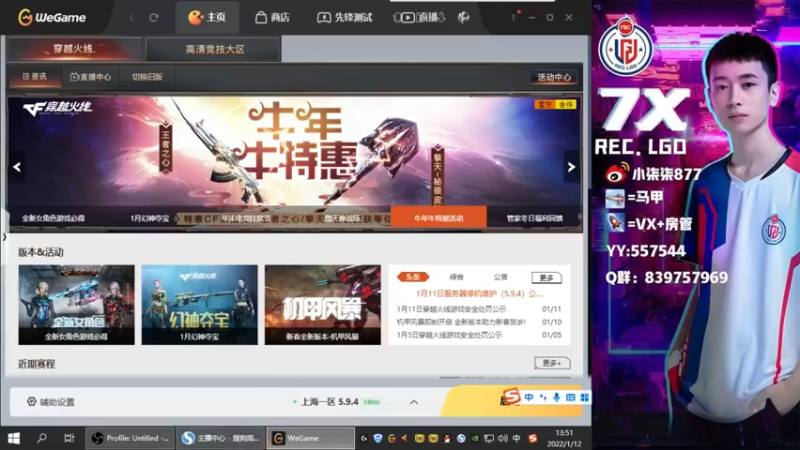Select 牛年牛特惠活动 highlighted banner item
Viewport: 800px width, 450px height.
coord(438,218)
